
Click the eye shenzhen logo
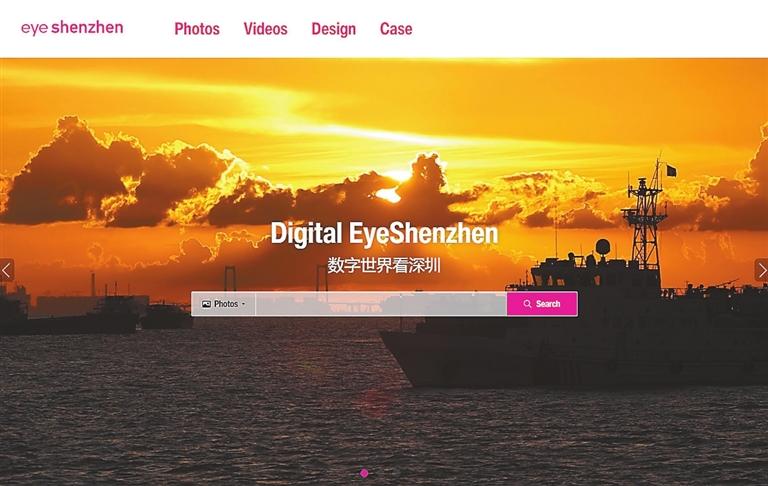point(72,28)
